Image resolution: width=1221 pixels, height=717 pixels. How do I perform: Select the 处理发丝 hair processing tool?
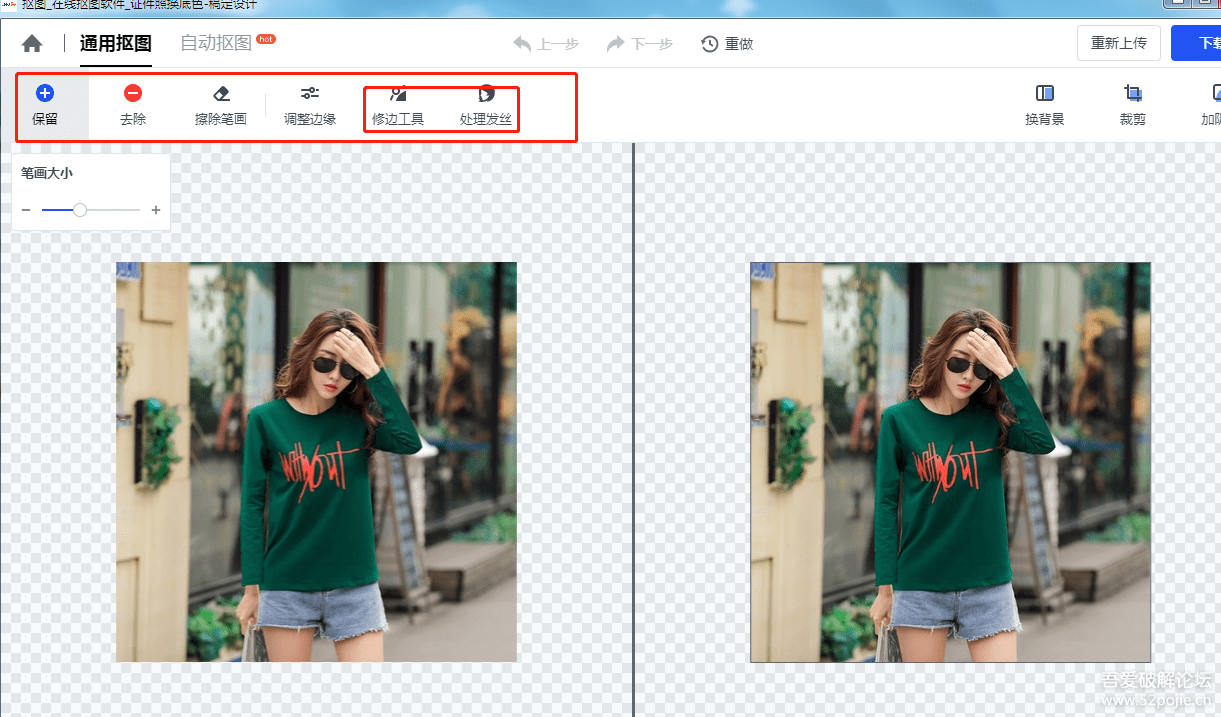pyautogui.click(x=486, y=105)
